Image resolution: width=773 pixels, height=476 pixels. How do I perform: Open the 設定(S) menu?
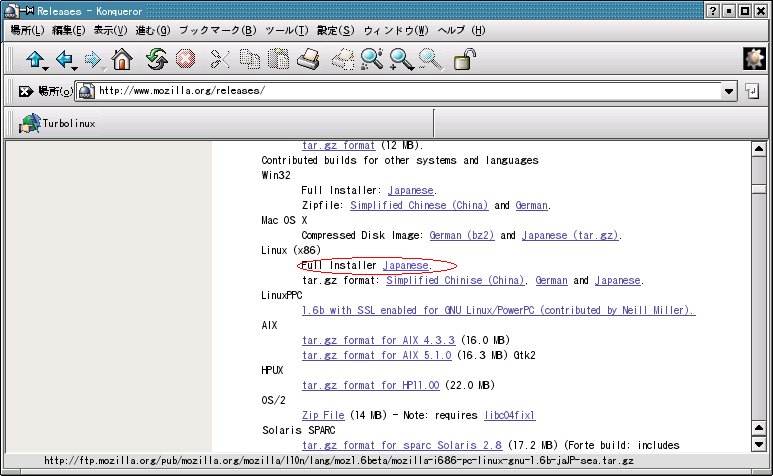click(x=335, y=31)
